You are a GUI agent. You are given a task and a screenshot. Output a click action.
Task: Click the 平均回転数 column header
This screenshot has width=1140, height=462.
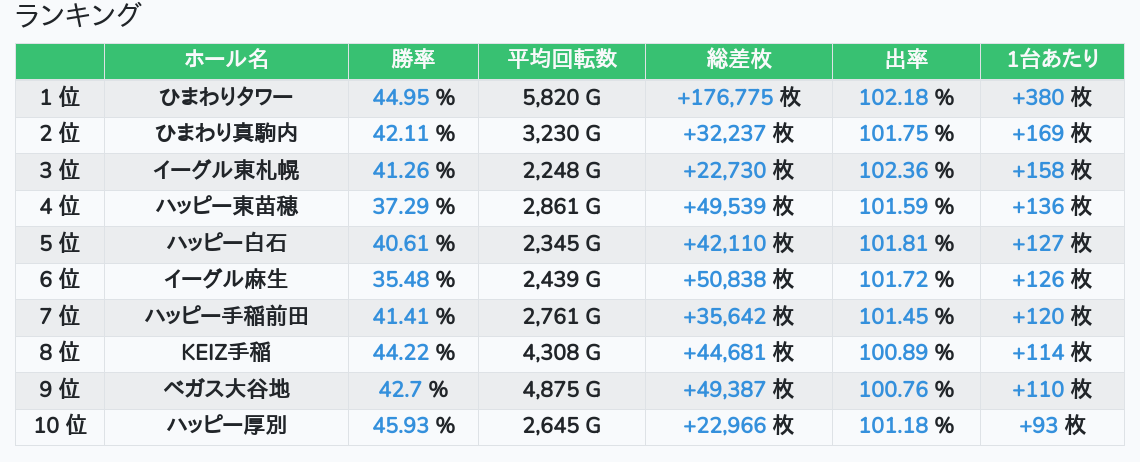561,60
